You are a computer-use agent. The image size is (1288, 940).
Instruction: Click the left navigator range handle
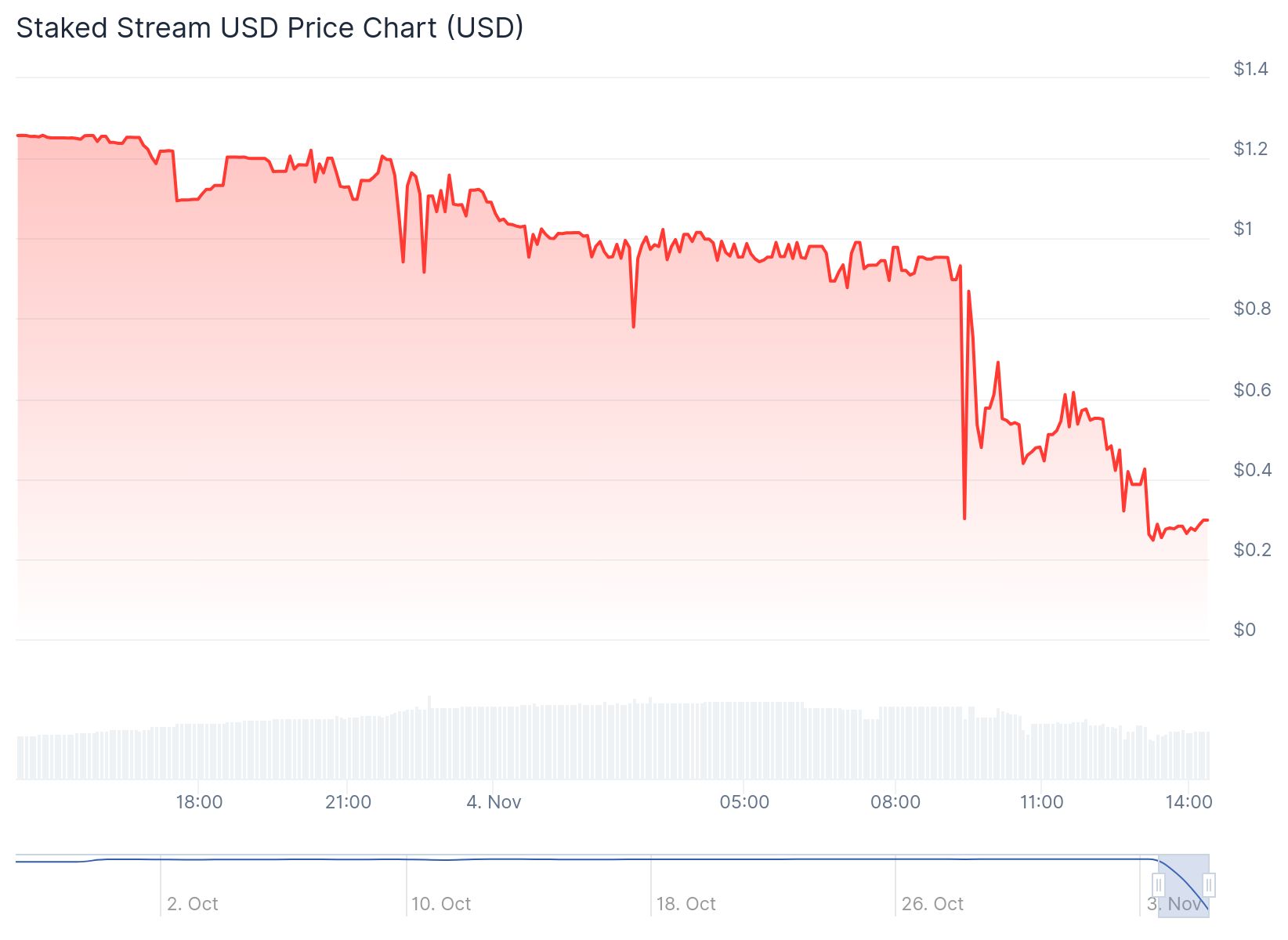(1158, 886)
